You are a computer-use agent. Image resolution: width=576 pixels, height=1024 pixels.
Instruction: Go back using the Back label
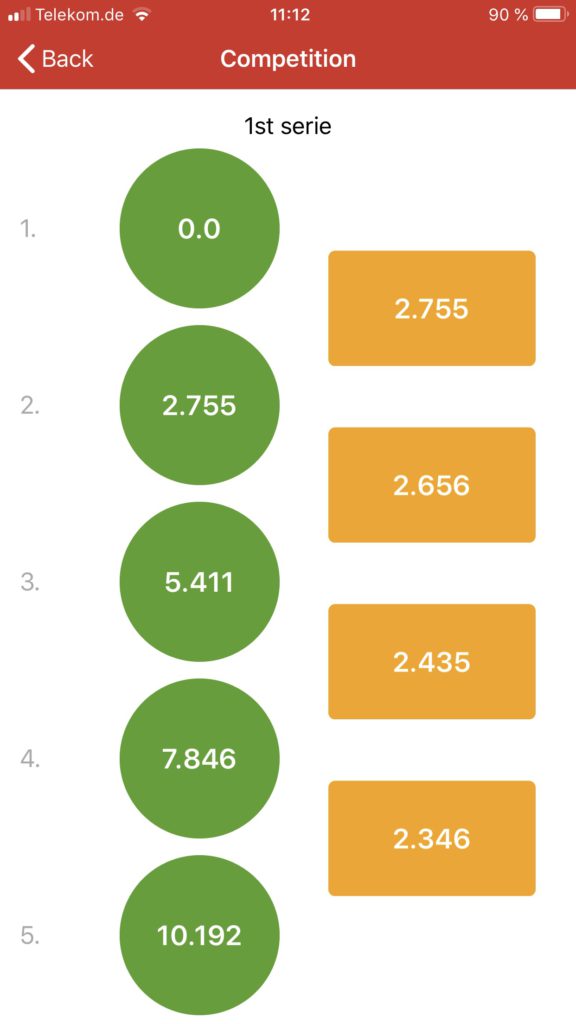click(x=67, y=59)
